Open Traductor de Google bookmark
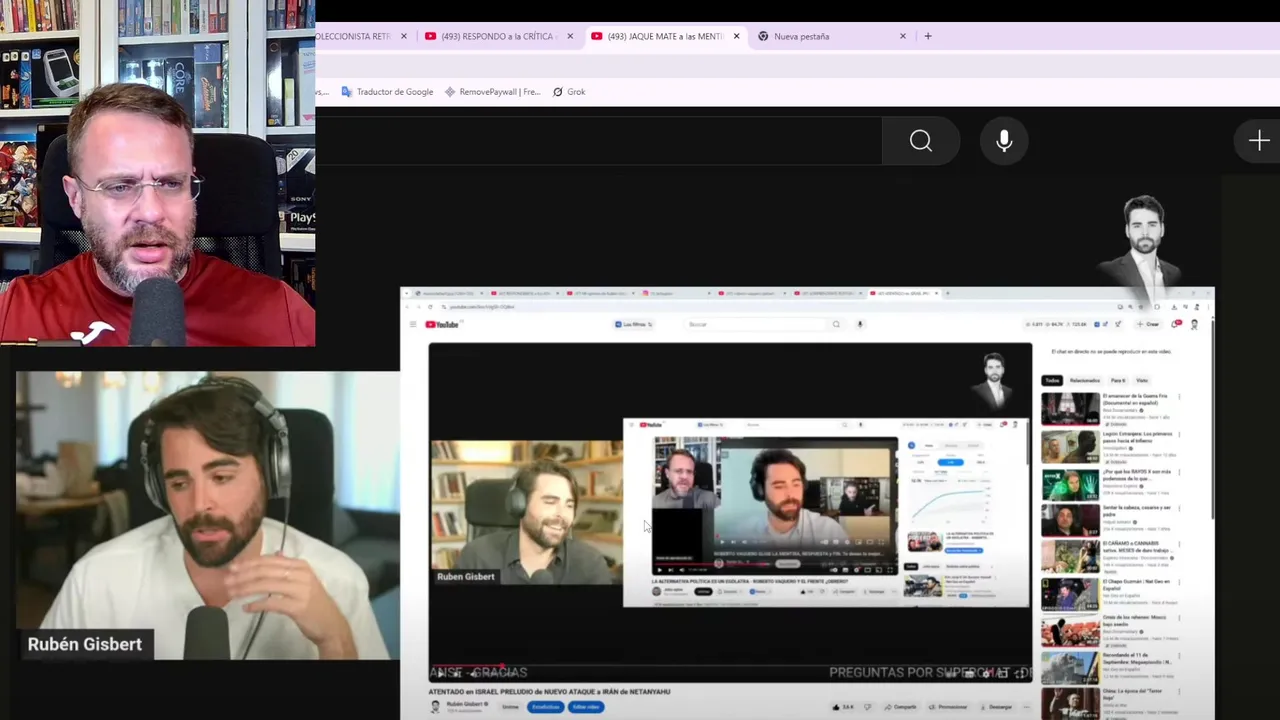This screenshot has height=720, width=1280. tap(387, 92)
